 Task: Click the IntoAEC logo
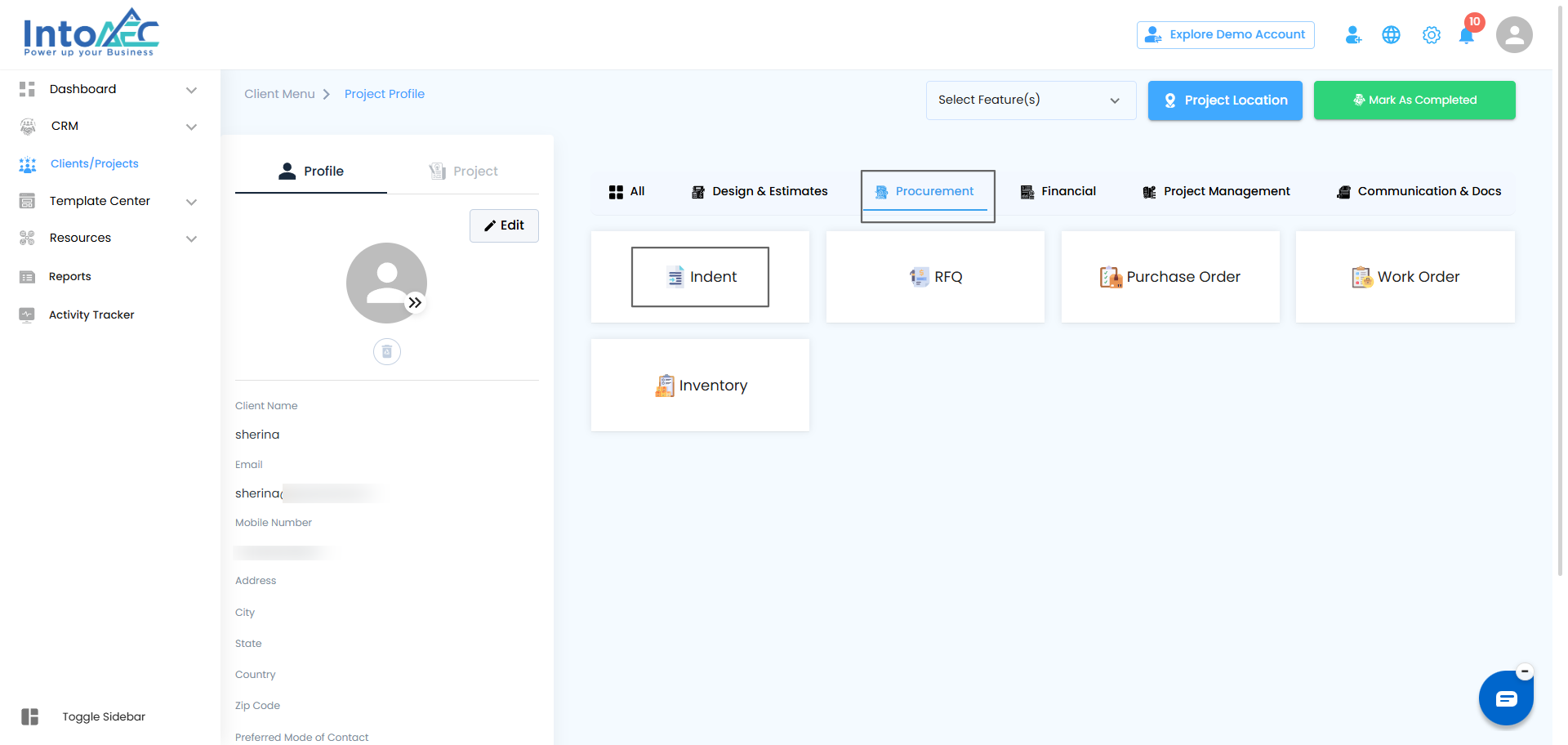[x=91, y=33]
